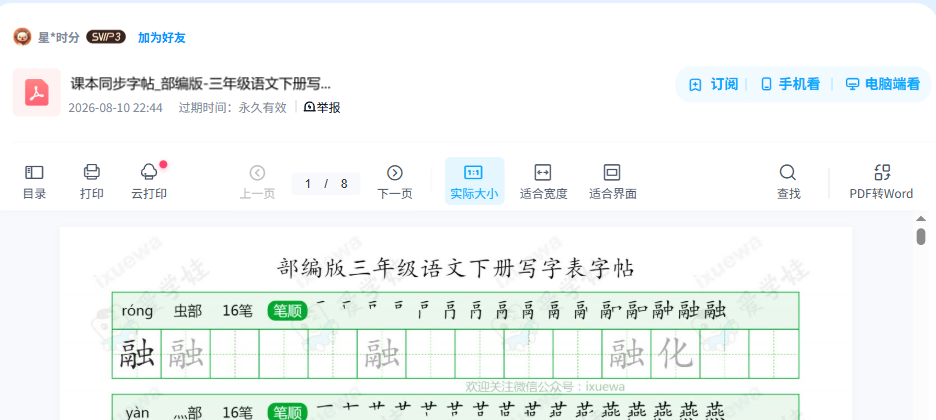Click the gray character 化 in the grid

click(676, 354)
